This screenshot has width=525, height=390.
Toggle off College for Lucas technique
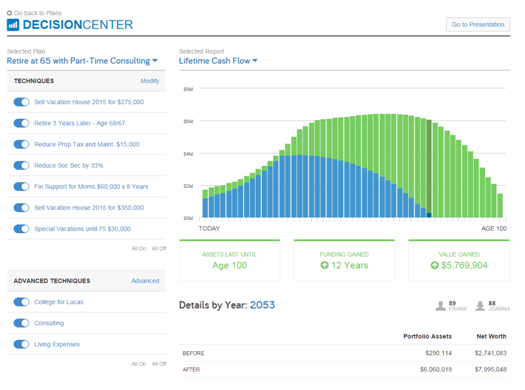(x=21, y=302)
